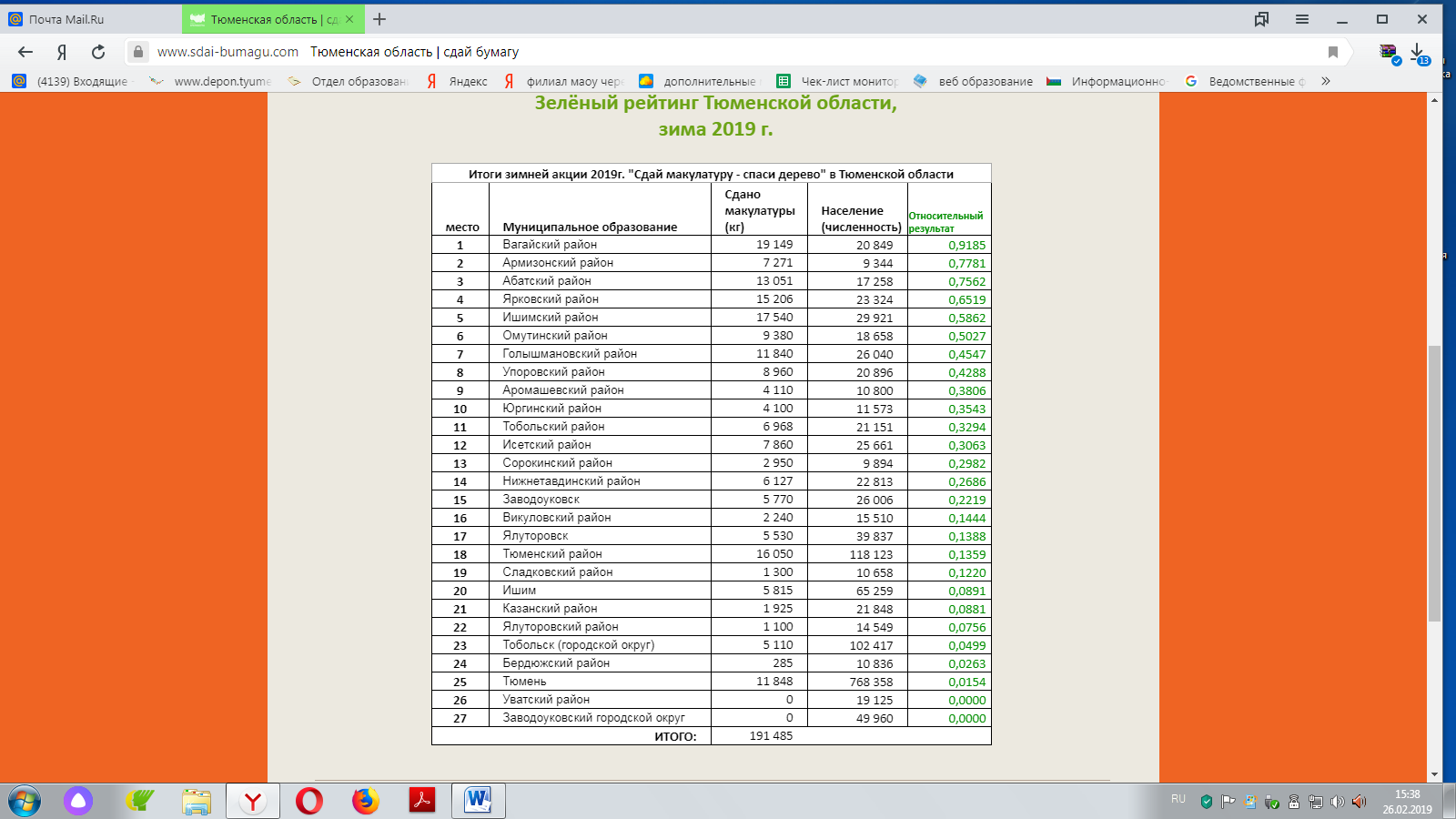The height and width of the screenshot is (819, 1456).
Task: Open the Windows Start button
Action: coord(25,801)
